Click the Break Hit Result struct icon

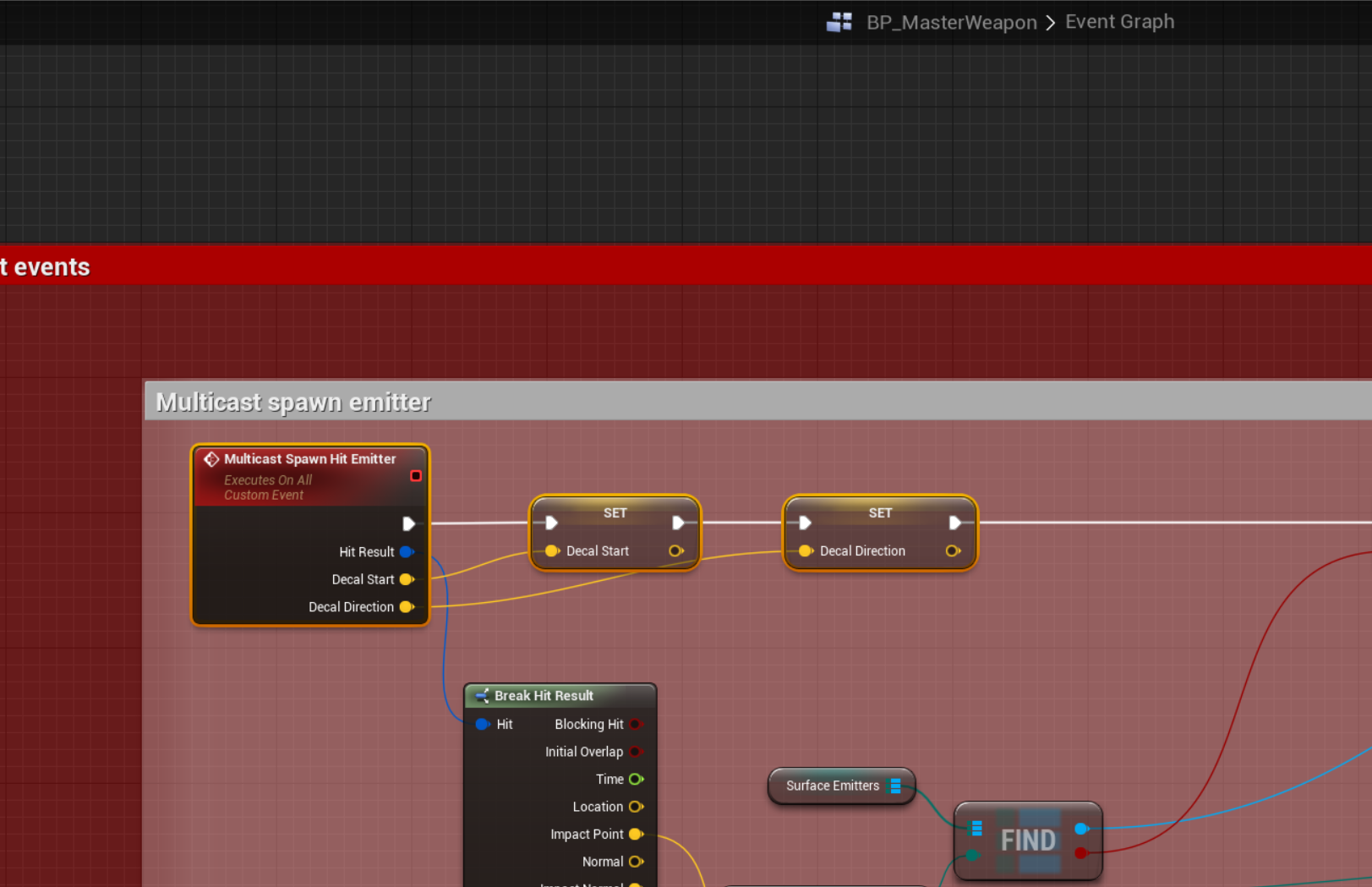pyautogui.click(x=482, y=696)
